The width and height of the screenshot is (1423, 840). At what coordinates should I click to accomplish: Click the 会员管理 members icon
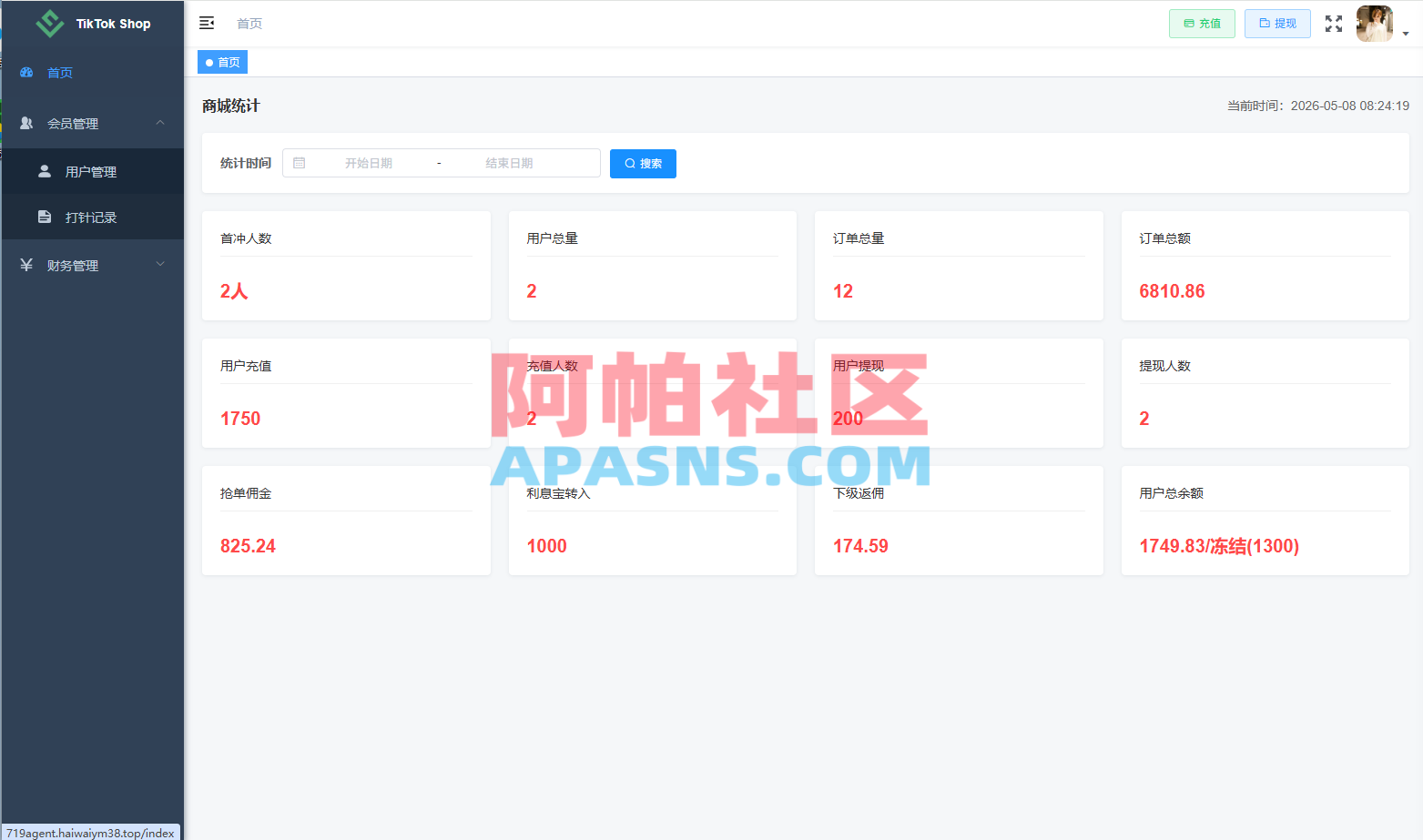[x=26, y=123]
